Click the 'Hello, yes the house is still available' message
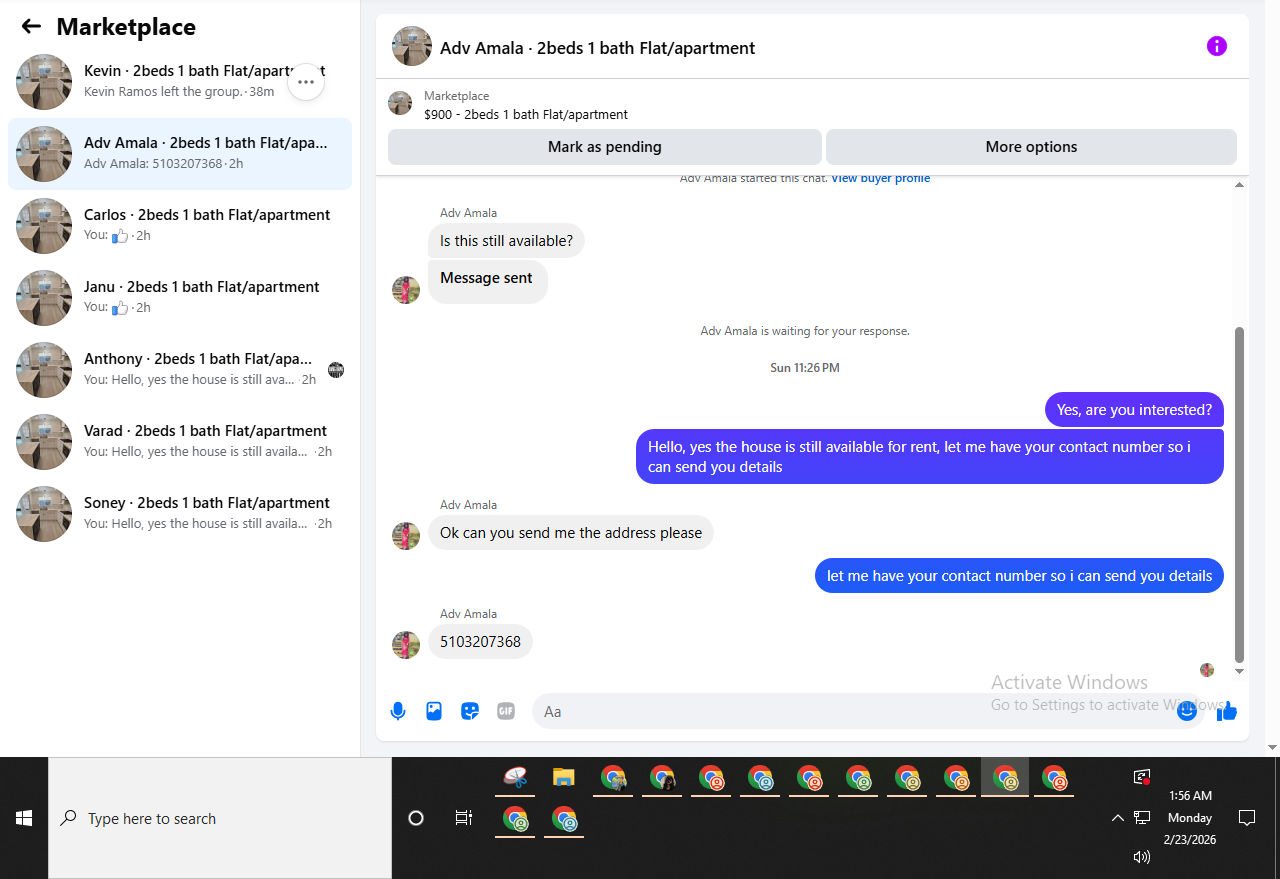 pyautogui.click(x=930, y=457)
